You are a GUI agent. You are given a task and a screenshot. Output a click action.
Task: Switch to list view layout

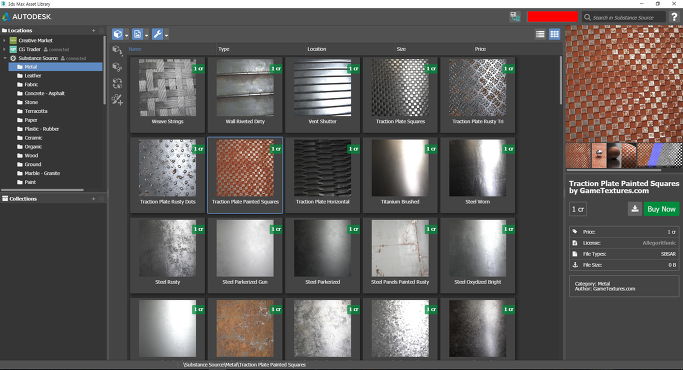pyautogui.click(x=540, y=34)
